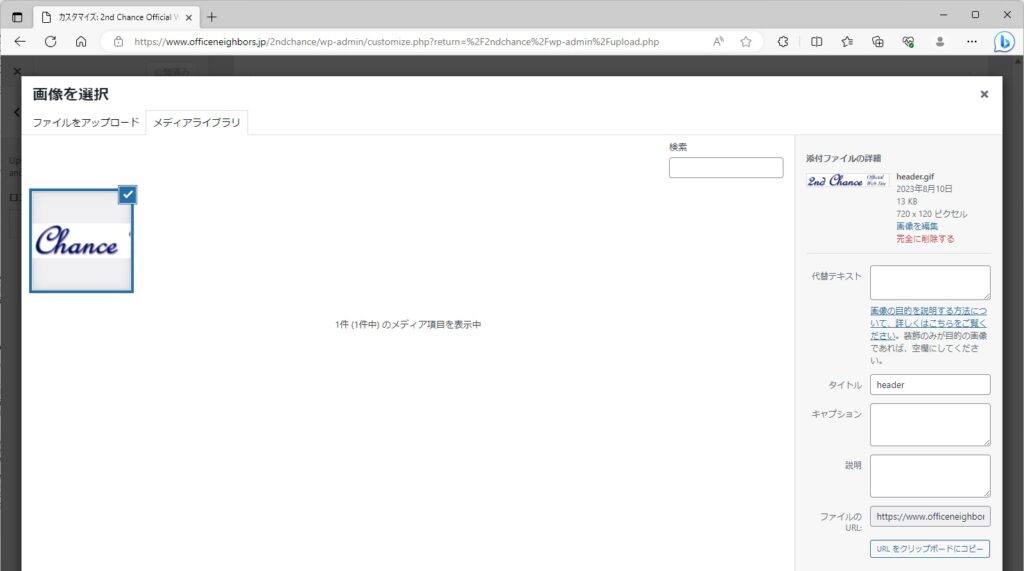Go to the browser home icon
Viewport: 1024px width, 571px height.
81,42
